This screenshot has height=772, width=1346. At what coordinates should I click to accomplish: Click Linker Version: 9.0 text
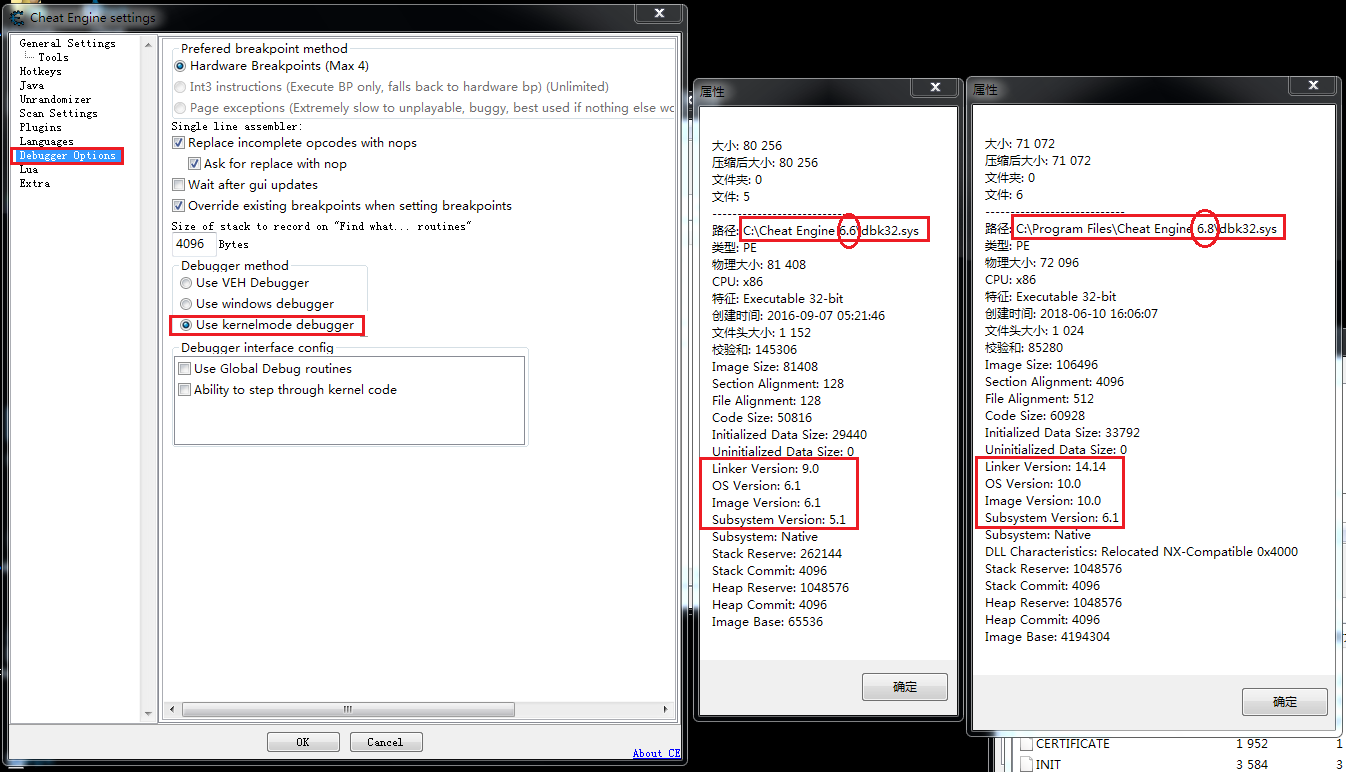tap(765, 468)
